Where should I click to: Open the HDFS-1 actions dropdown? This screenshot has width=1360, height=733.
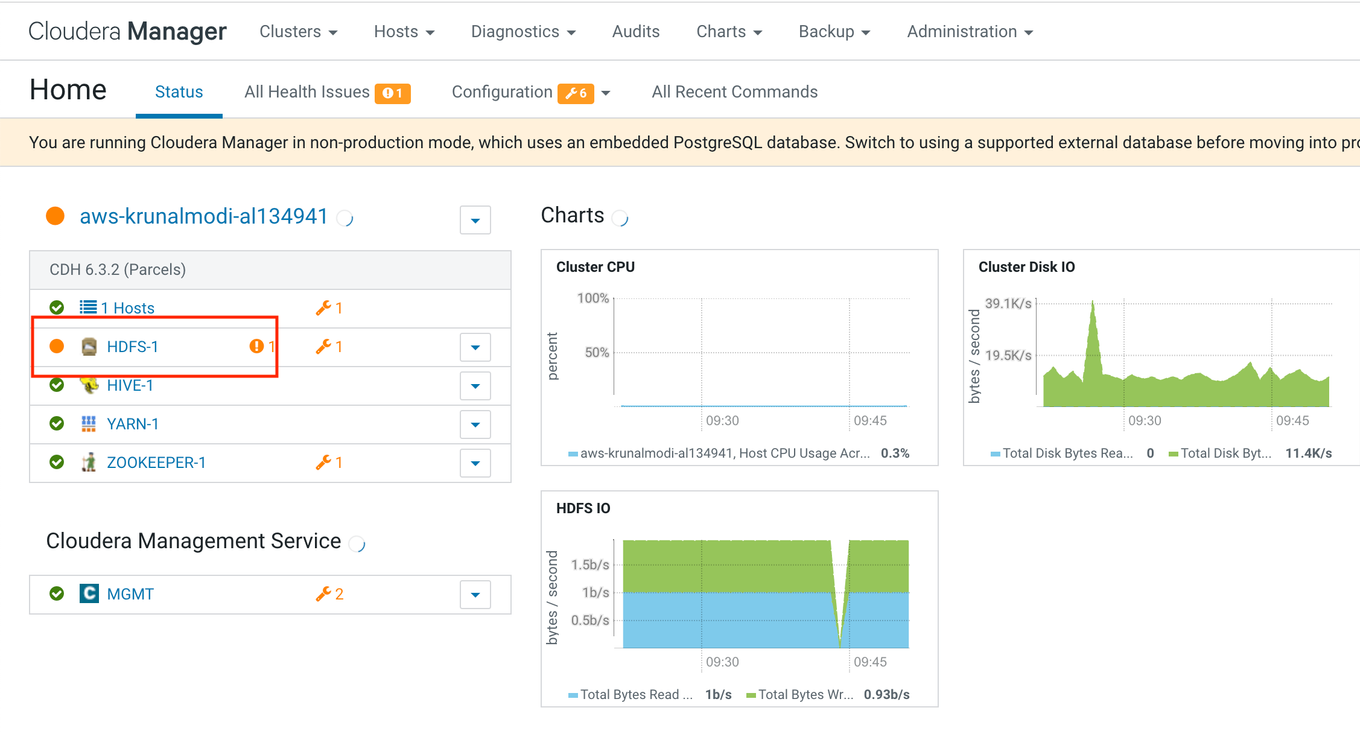475,347
